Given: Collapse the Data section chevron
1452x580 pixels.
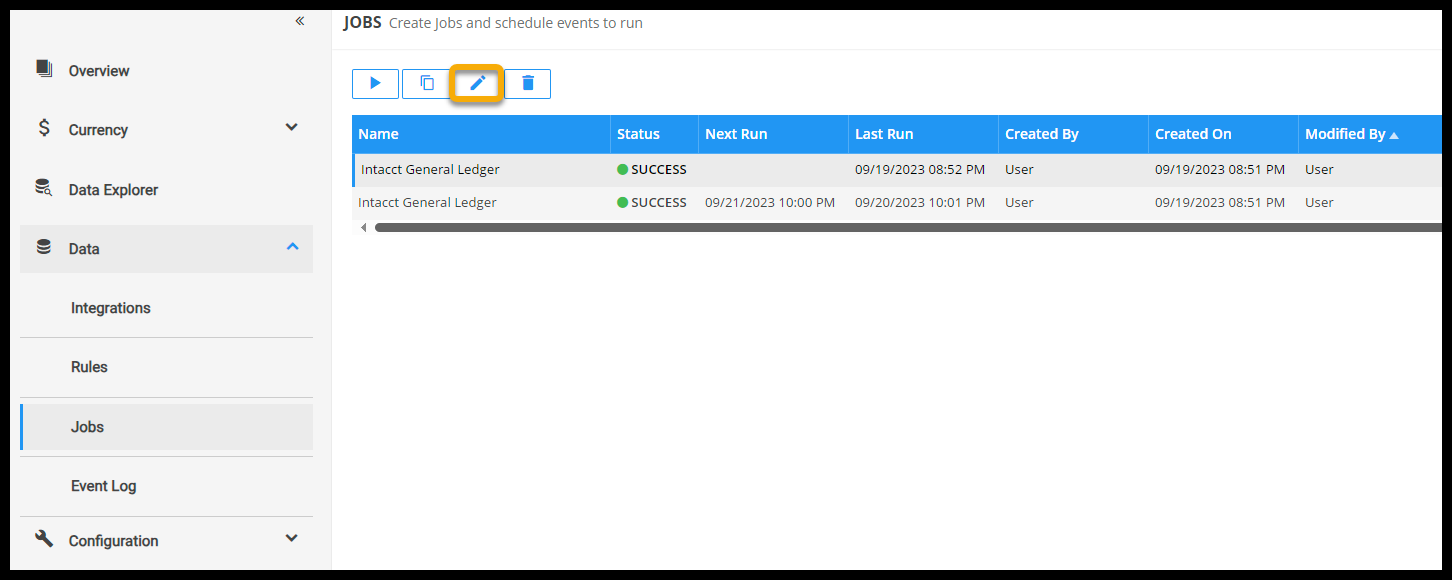Looking at the screenshot, I should (292, 247).
